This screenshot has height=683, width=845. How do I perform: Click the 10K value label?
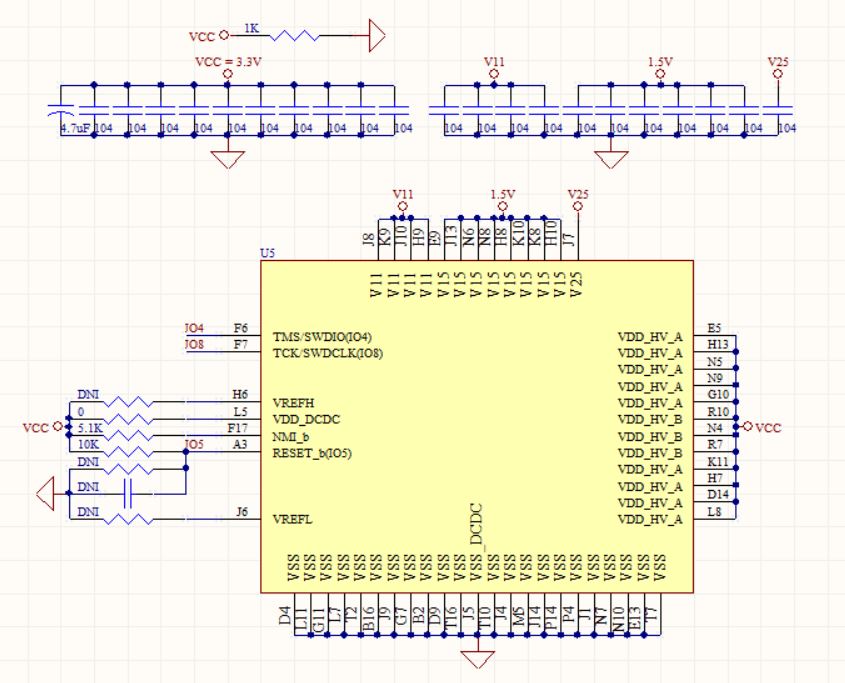(x=88, y=444)
